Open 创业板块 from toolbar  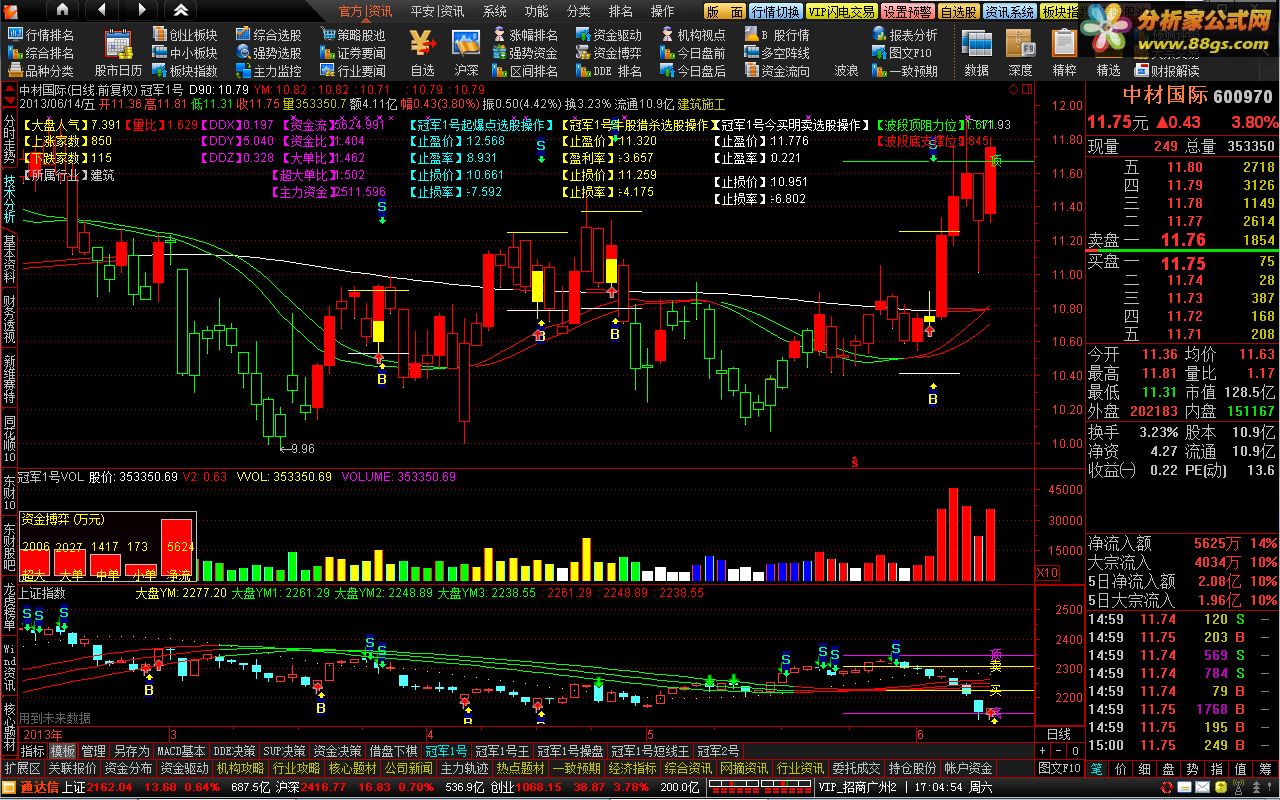point(184,35)
